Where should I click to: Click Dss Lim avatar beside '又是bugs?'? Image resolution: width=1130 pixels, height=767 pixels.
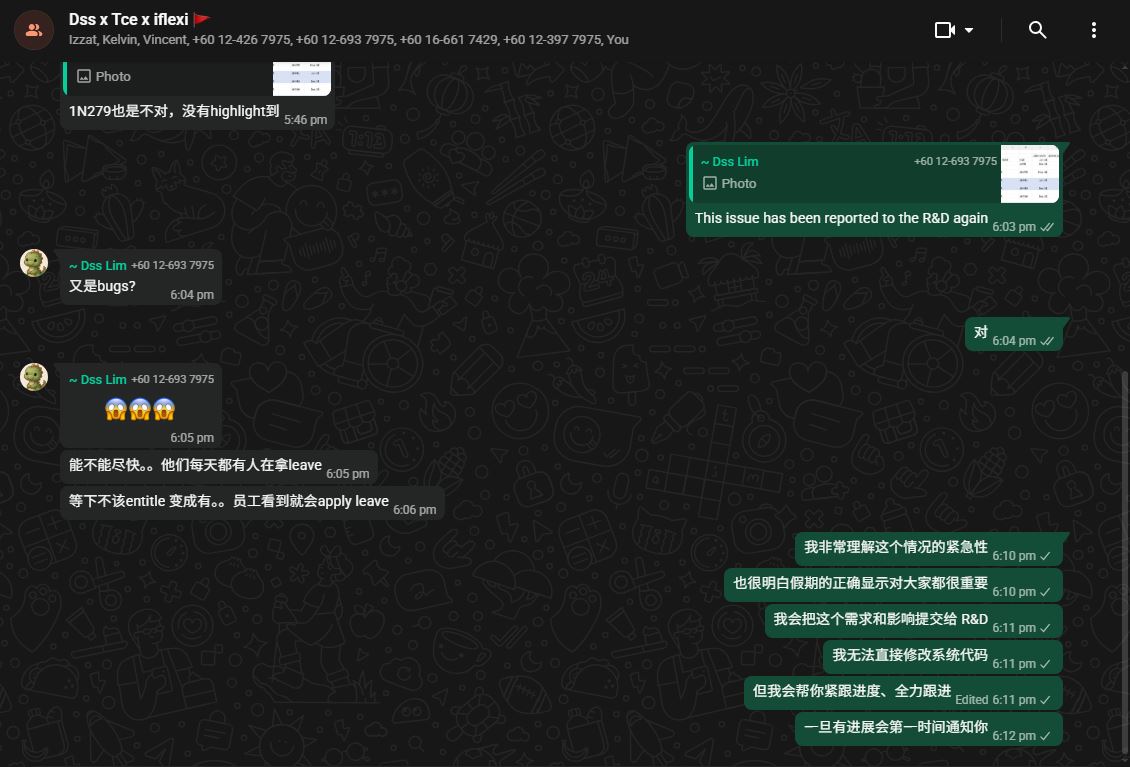coord(34,263)
